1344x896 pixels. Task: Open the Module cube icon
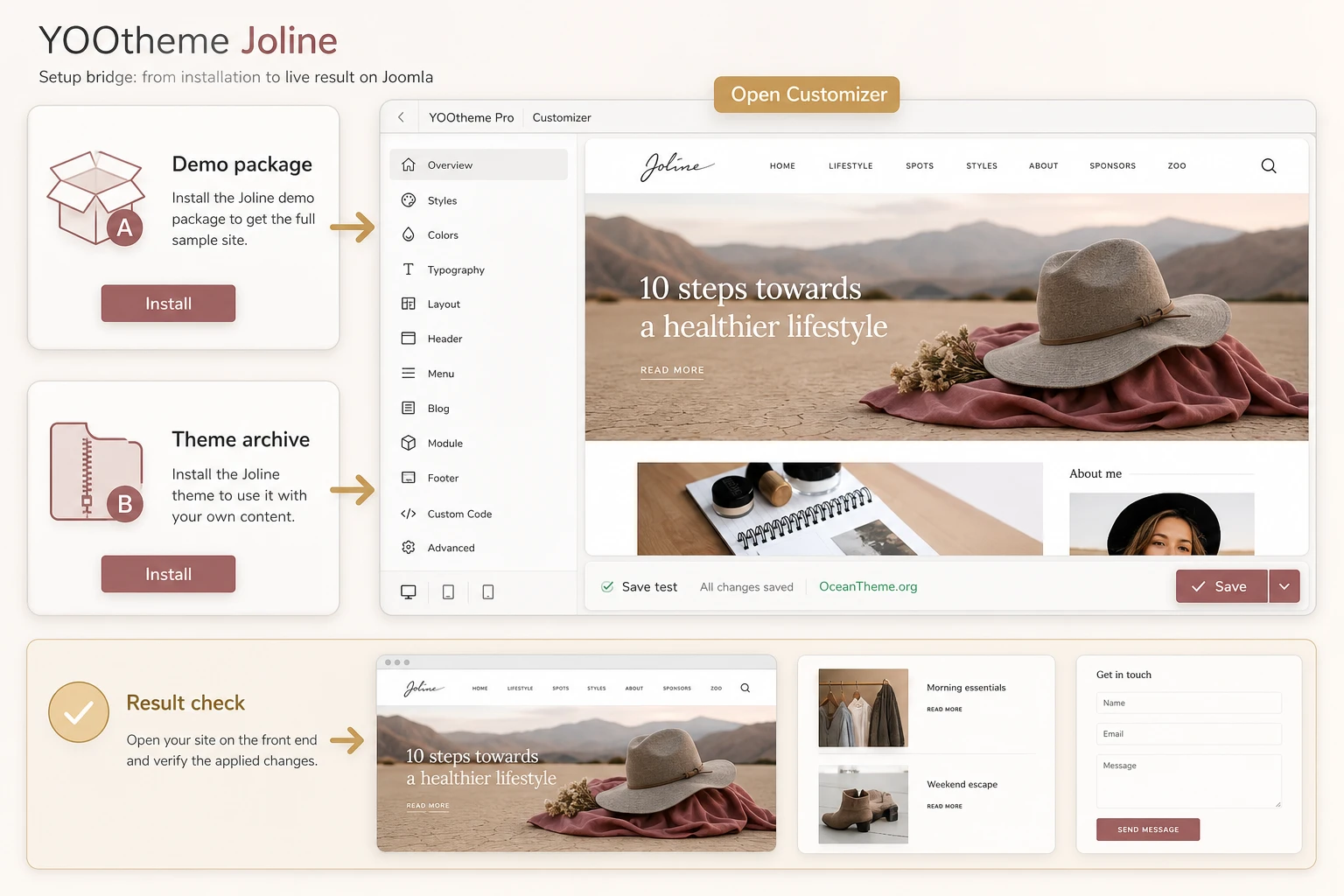pos(409,443)
